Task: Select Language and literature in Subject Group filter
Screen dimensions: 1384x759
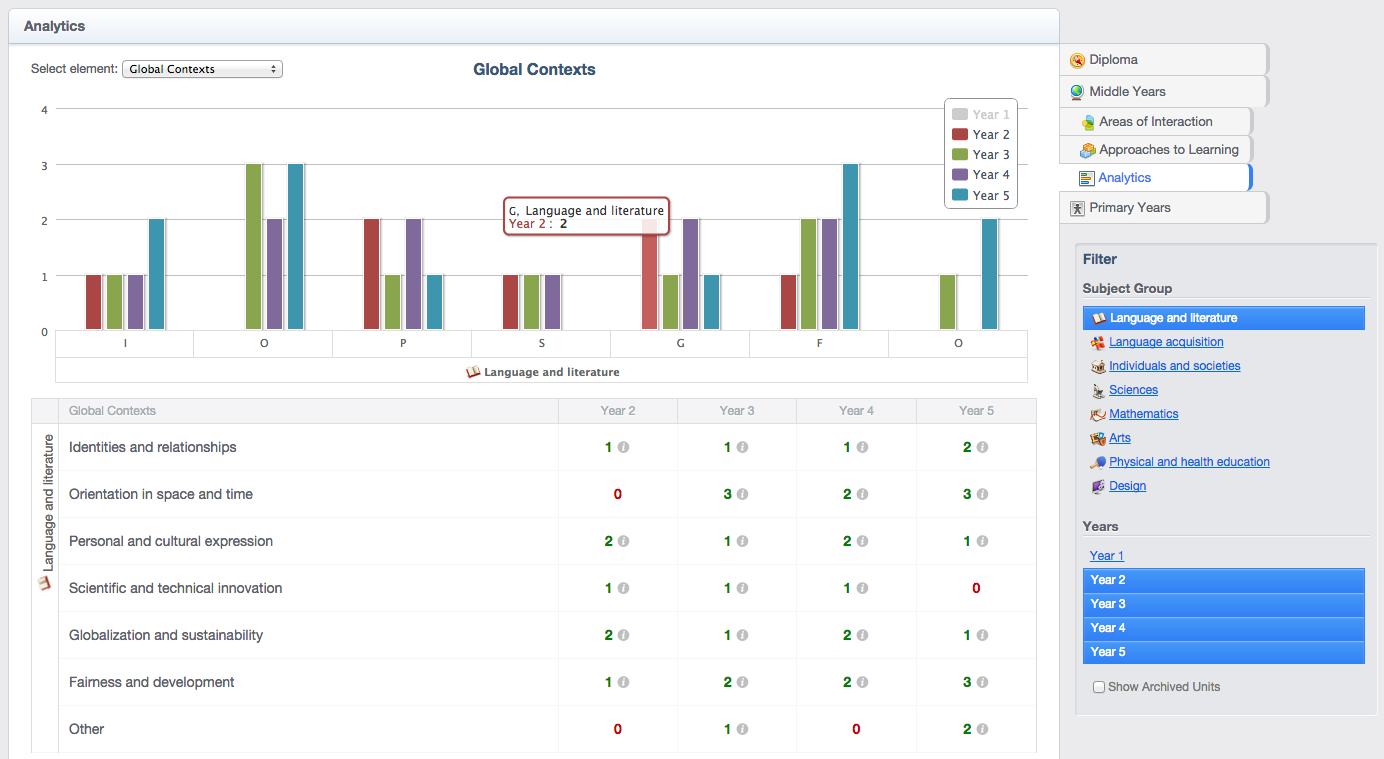Action: point(1224,318)
